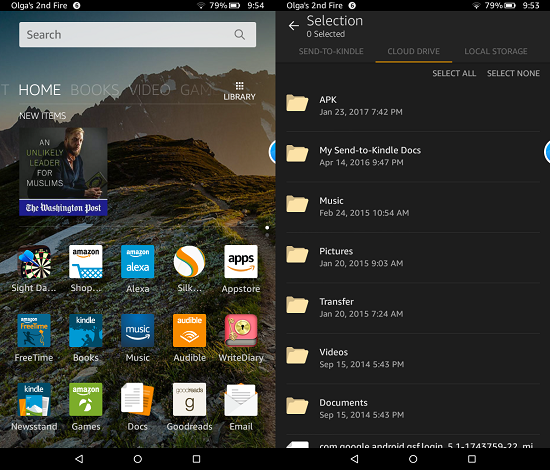This screenshot has width=550, height=470.
Task: Tap the '0 Selected' counter text
Action: point(326,34)
